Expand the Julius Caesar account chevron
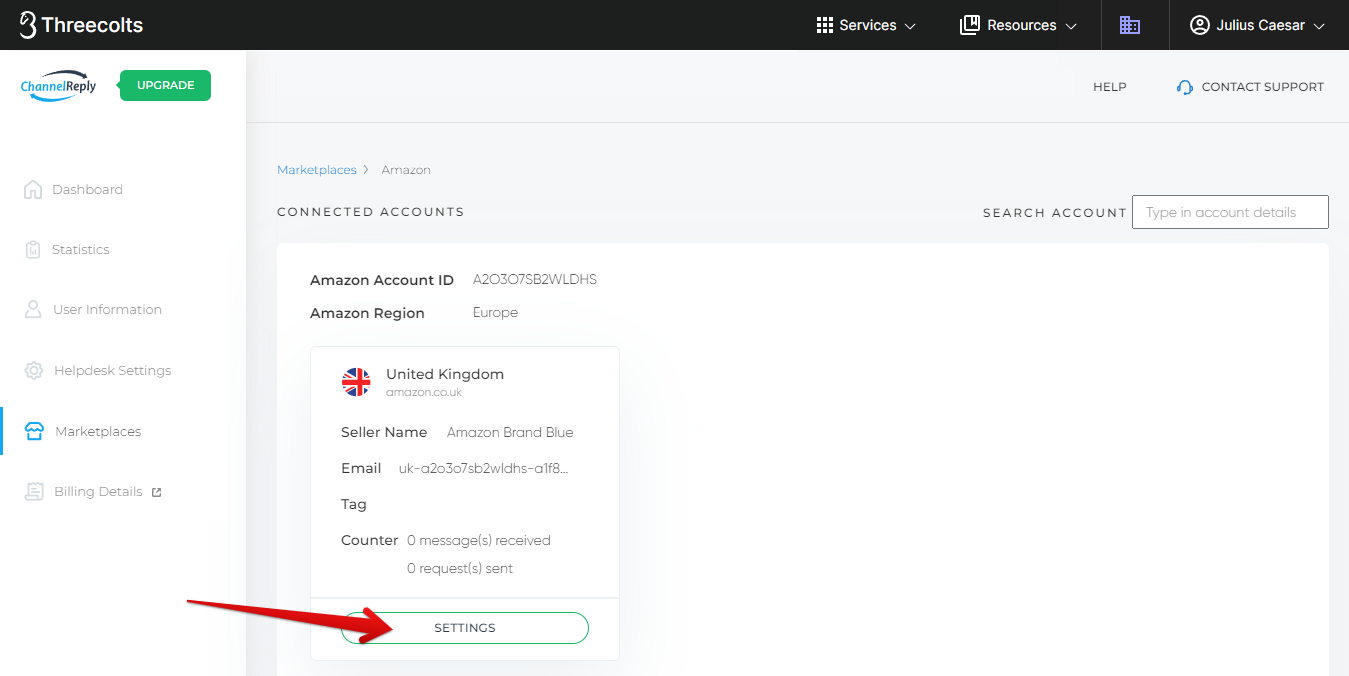 click(1319, 26)
